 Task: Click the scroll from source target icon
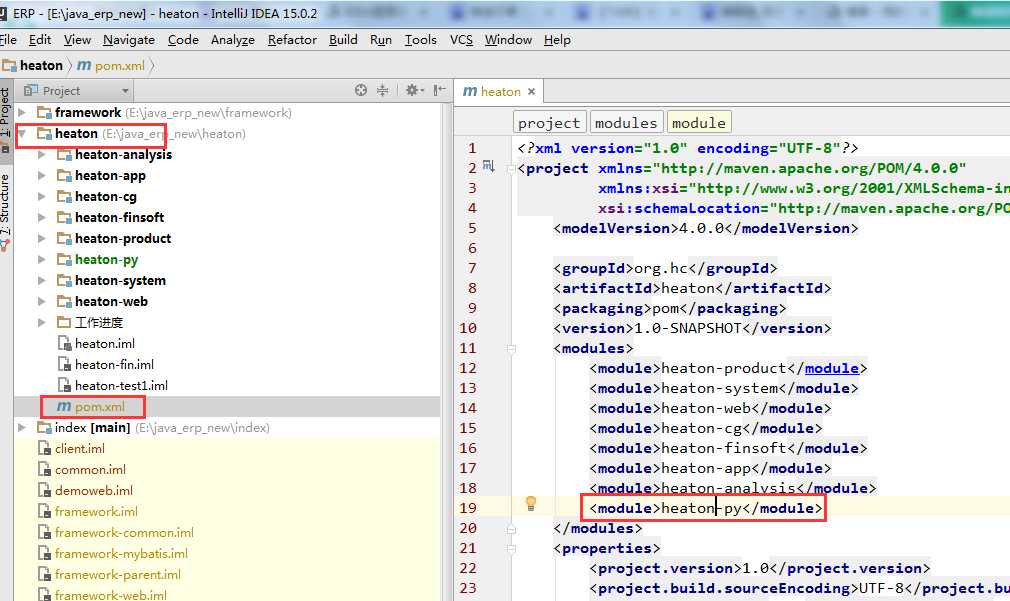(x=361, y=90)
